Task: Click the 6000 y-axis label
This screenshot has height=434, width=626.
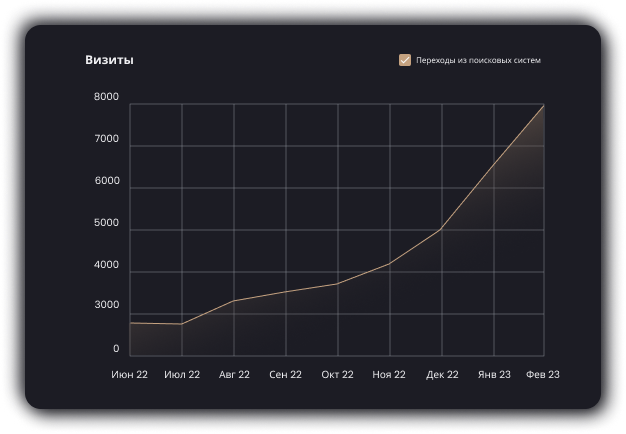Action: [107, 180]
